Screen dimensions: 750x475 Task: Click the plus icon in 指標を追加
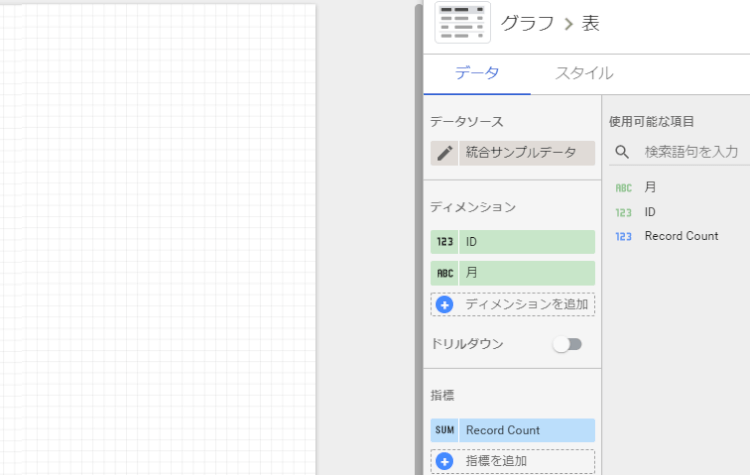click(444, 461)
